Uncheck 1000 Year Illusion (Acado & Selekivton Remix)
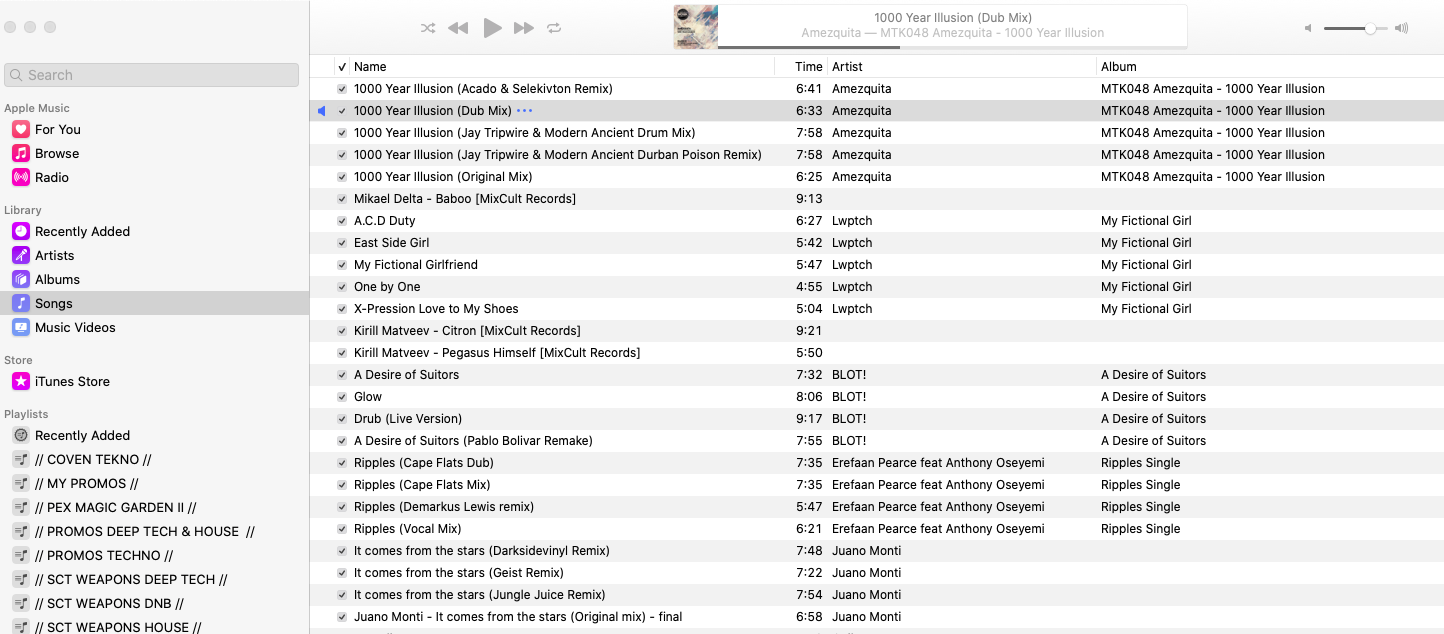 (x=342, y=89)
